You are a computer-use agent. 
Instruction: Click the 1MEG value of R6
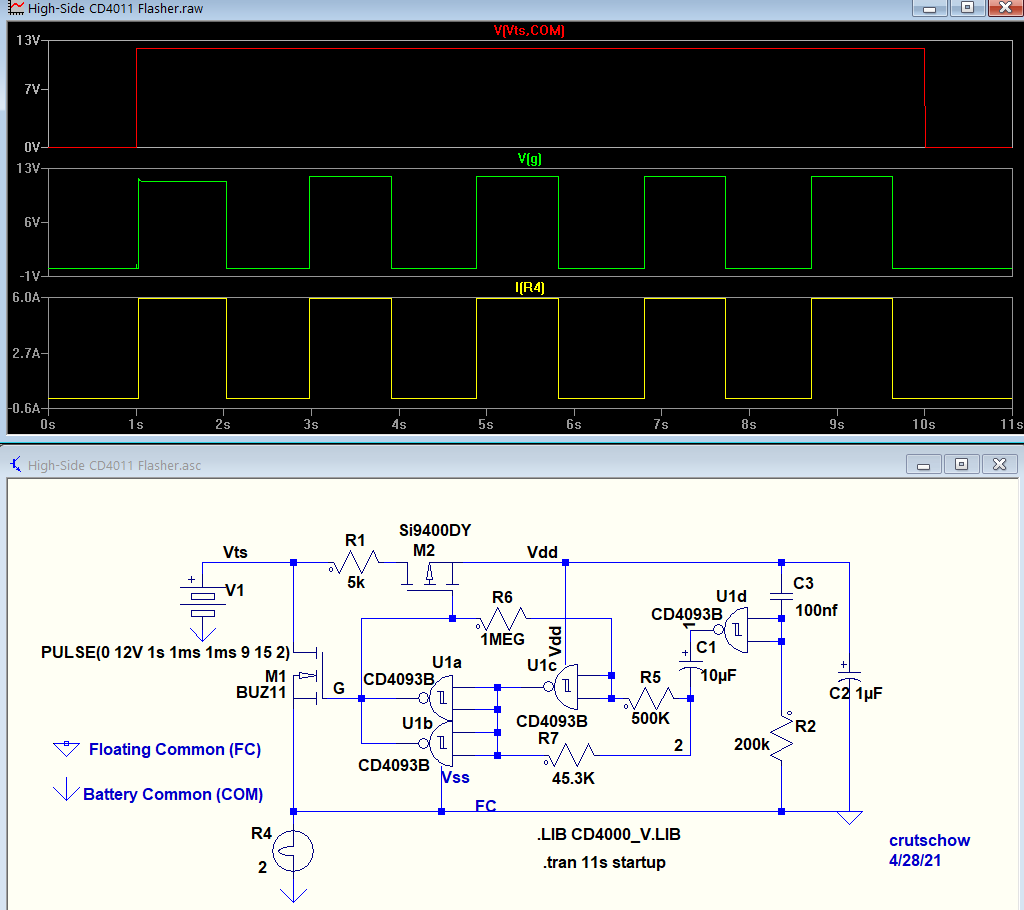502,640
